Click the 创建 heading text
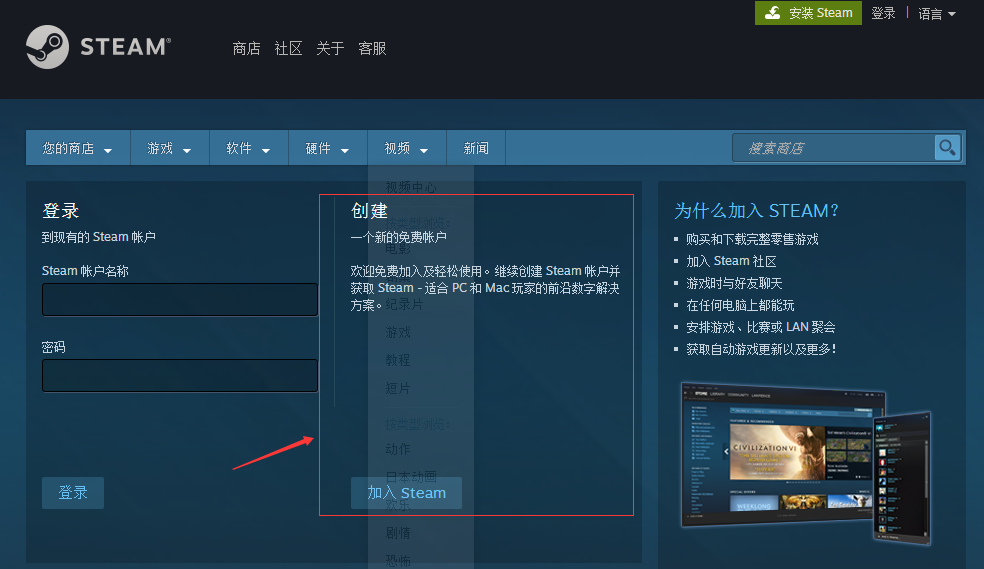Image resolution: width=984 pixels, height=569 pixels. [x=369, y=211]
